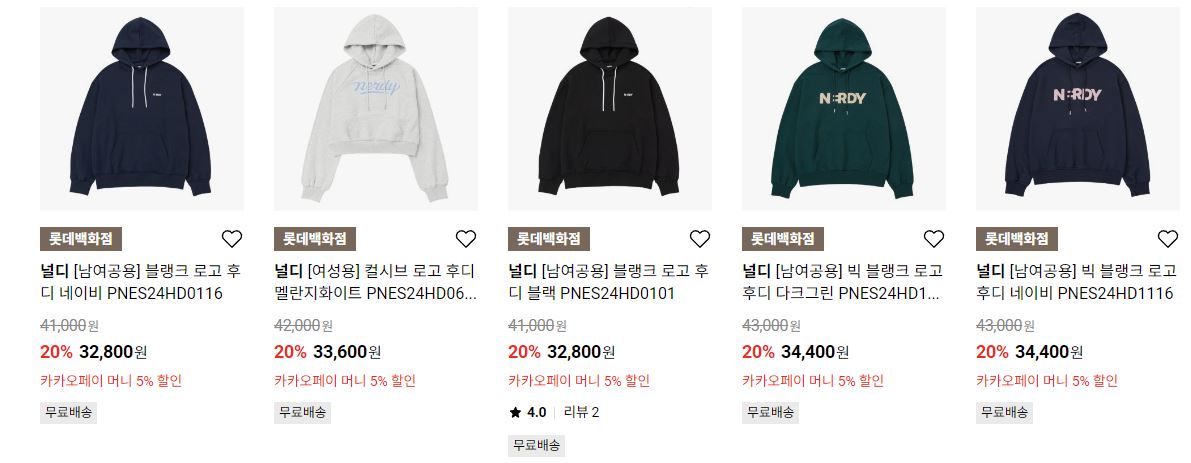Open product title ending PNES24HD1116
This screenshot has width=1191, height=463.
coord(1076,282)
